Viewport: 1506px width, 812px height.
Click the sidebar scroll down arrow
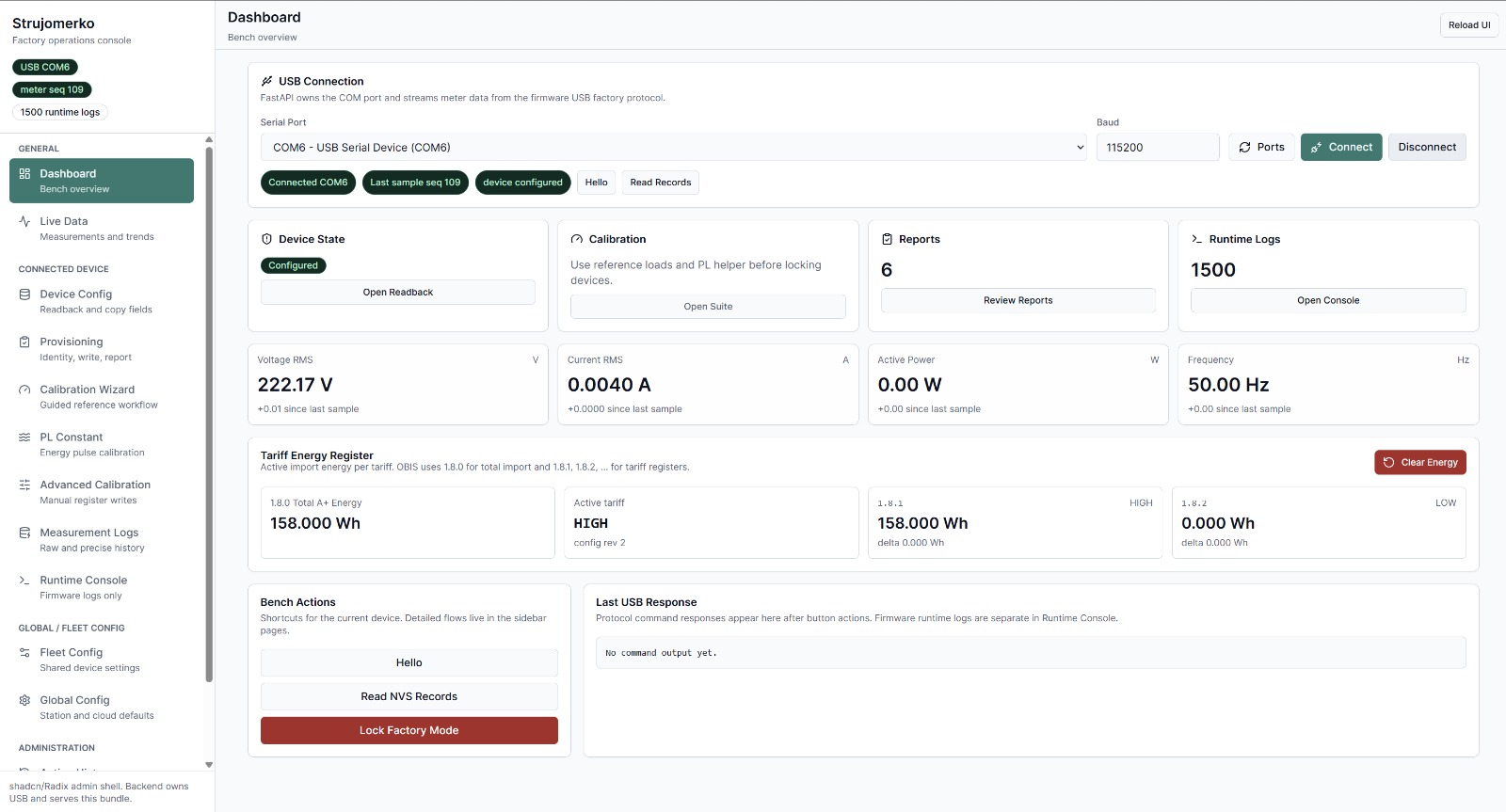(209, 765)
